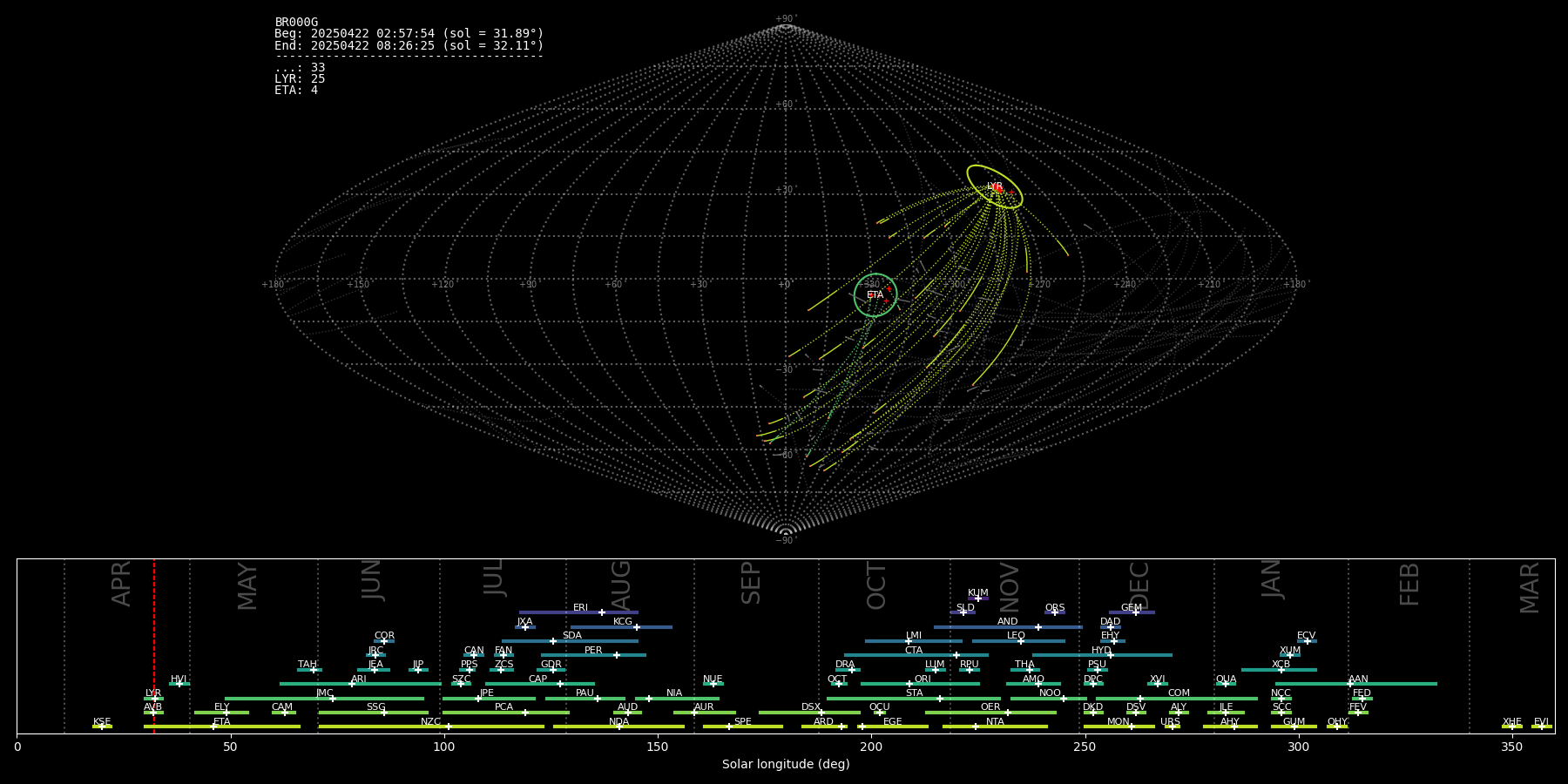Click the CTA shower label
Image resolution: width=1568 pixels, height=784 pixels.
point(914,651)
